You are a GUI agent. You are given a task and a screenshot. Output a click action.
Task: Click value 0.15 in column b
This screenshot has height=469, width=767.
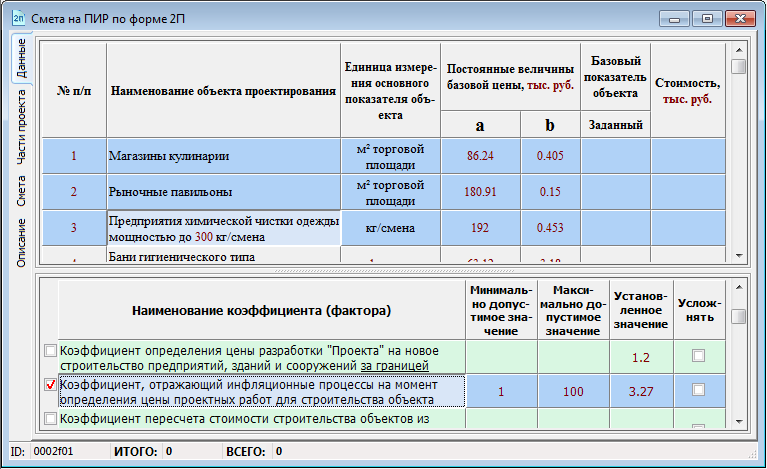(x=550, y=192)
